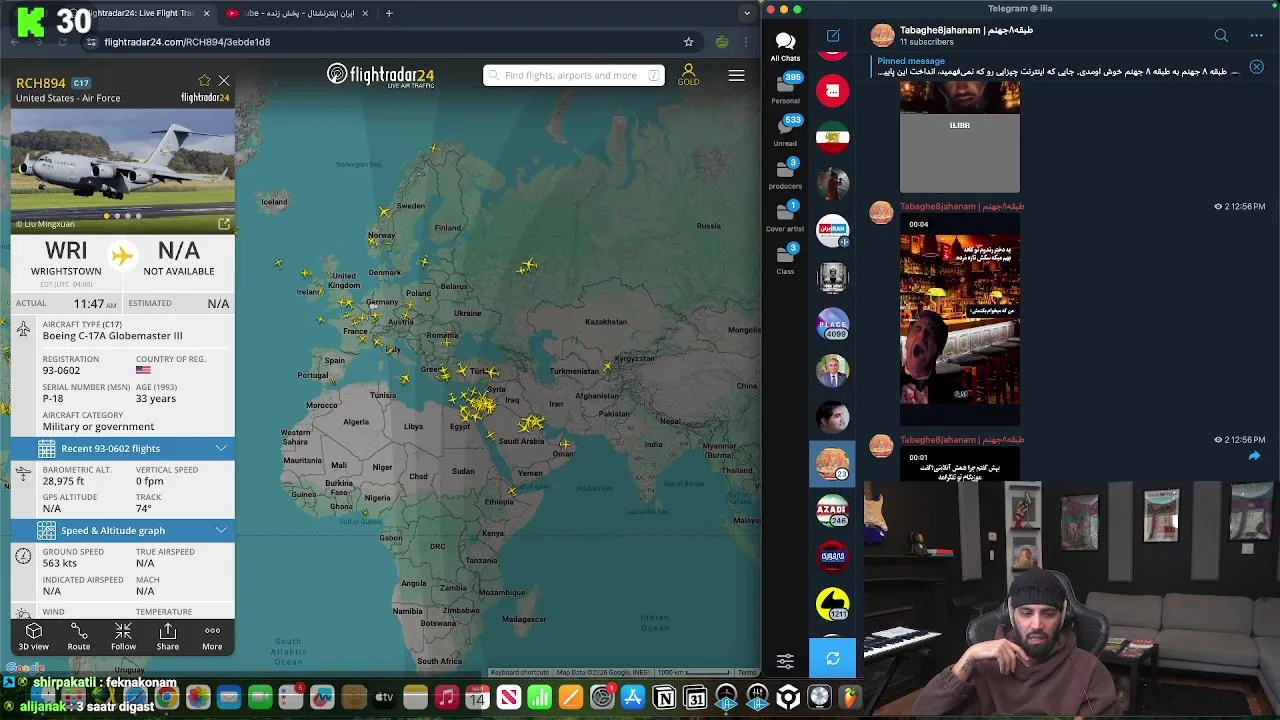Viewport: 1280px width, 720px height.
Task: Open the Tabaghe8jahanam channel header
Action: coord(966,36)
